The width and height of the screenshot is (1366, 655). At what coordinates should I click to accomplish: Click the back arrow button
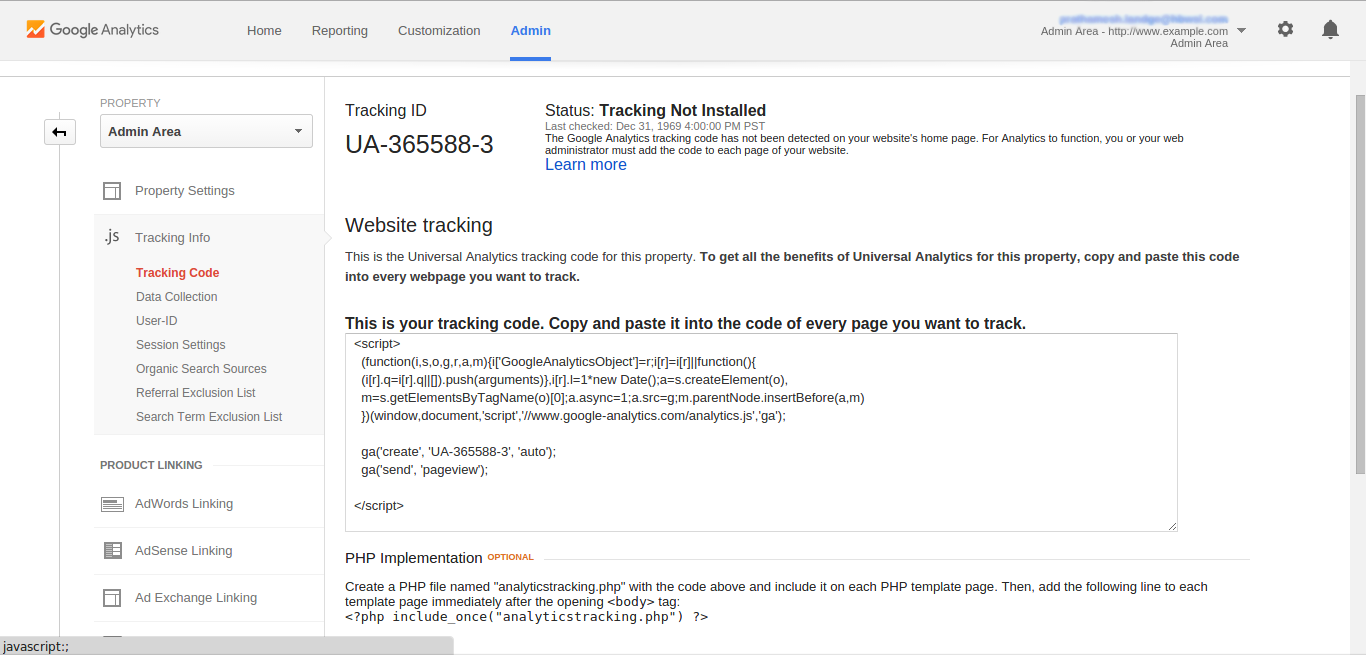60,132
